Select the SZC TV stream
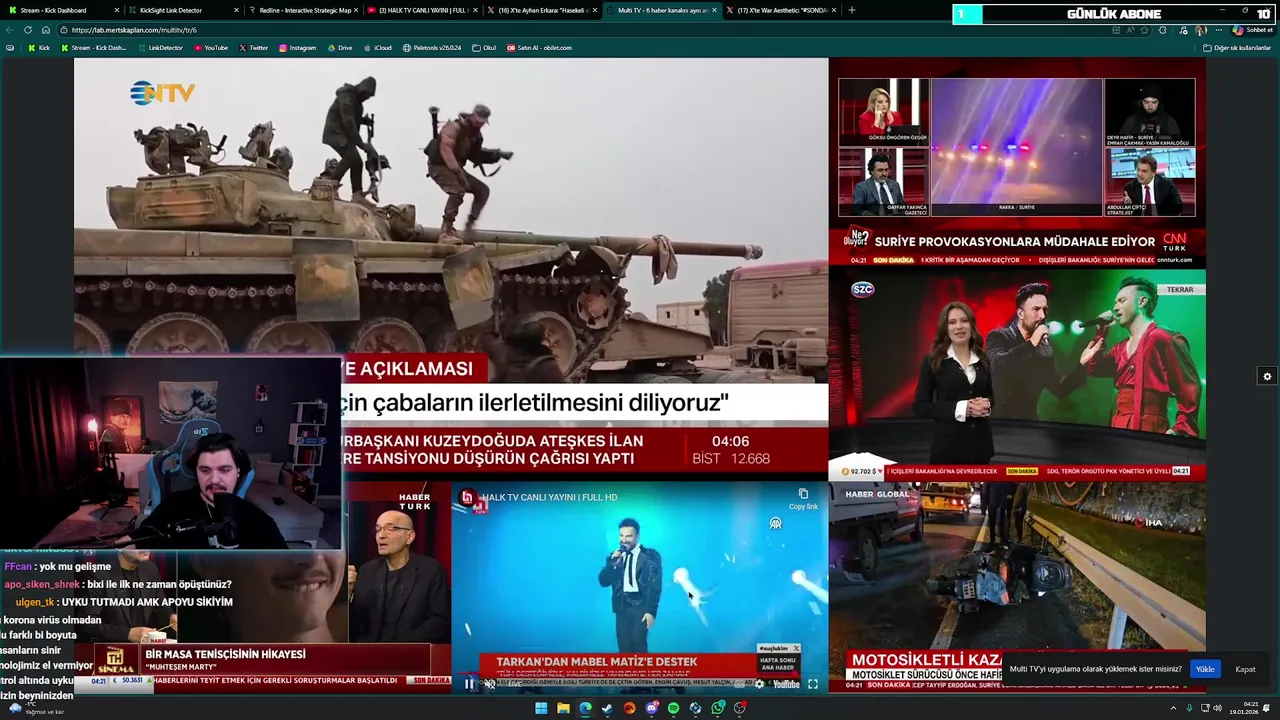 coord(1017,374)
